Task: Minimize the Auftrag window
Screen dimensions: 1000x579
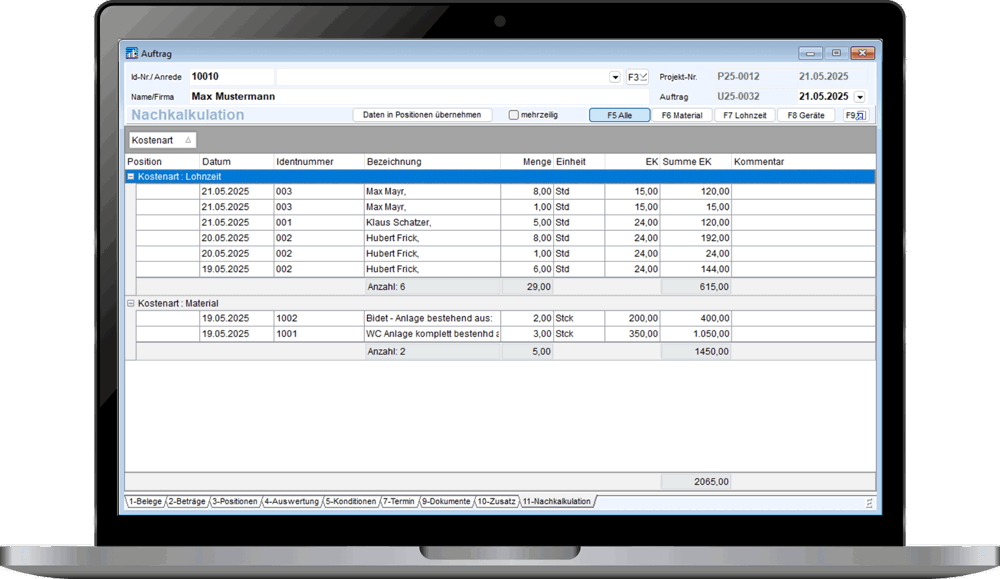Action: [x=811, y=53]
